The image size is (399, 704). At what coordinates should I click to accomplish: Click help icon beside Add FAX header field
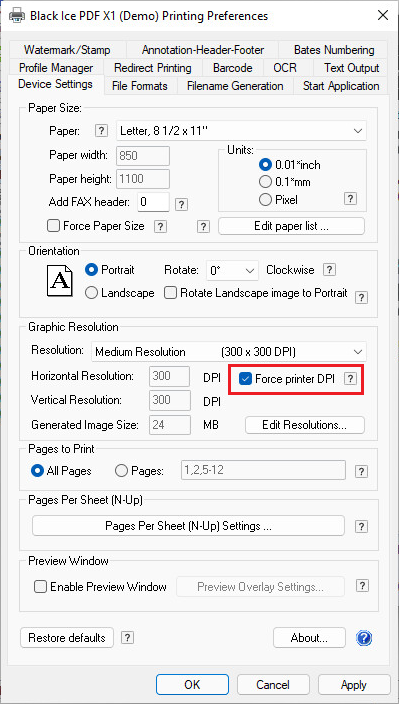coord(181,205)
